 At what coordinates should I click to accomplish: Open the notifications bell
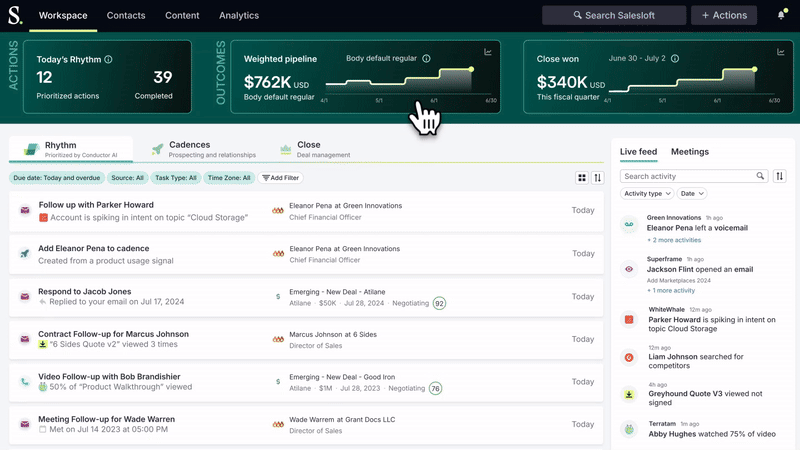[x=781, y=15]
